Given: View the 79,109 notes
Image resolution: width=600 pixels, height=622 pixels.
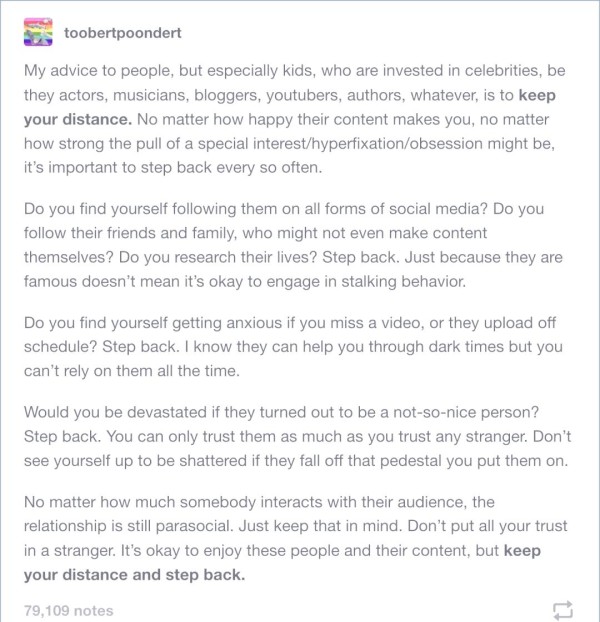Looking at the screenshot, I should coord(69,609).
